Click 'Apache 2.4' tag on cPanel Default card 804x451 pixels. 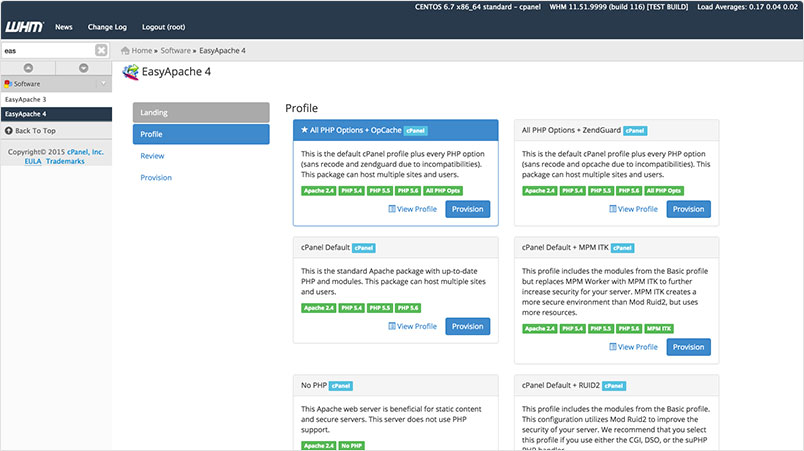pos(318,308)
